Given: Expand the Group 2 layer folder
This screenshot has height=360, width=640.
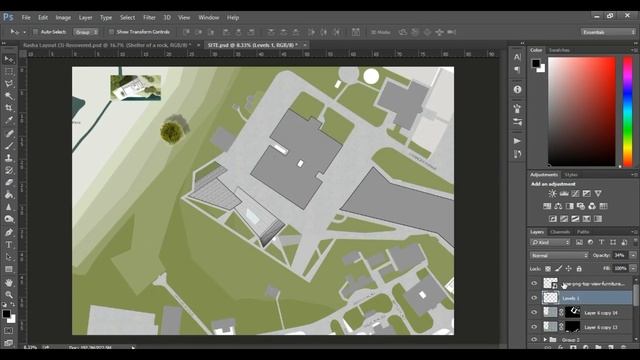Looking at the screenshot, I should tap(544, 340).
